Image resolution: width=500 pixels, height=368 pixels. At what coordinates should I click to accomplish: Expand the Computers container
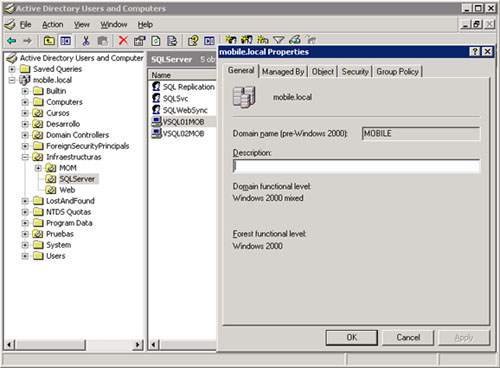click(x=25, y=102)
